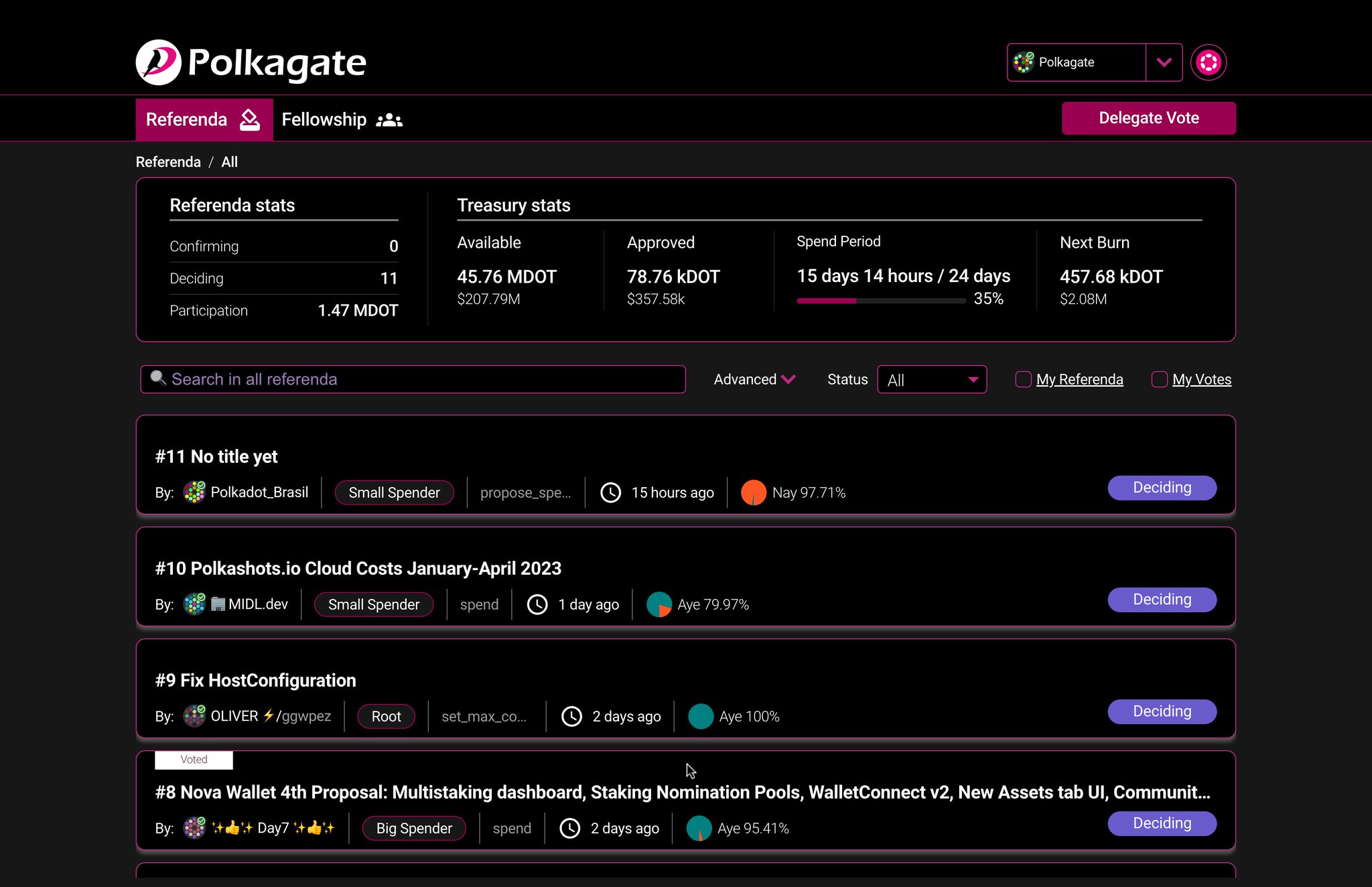
Task: Select the Referenda tab
Action: coord(186,119)
